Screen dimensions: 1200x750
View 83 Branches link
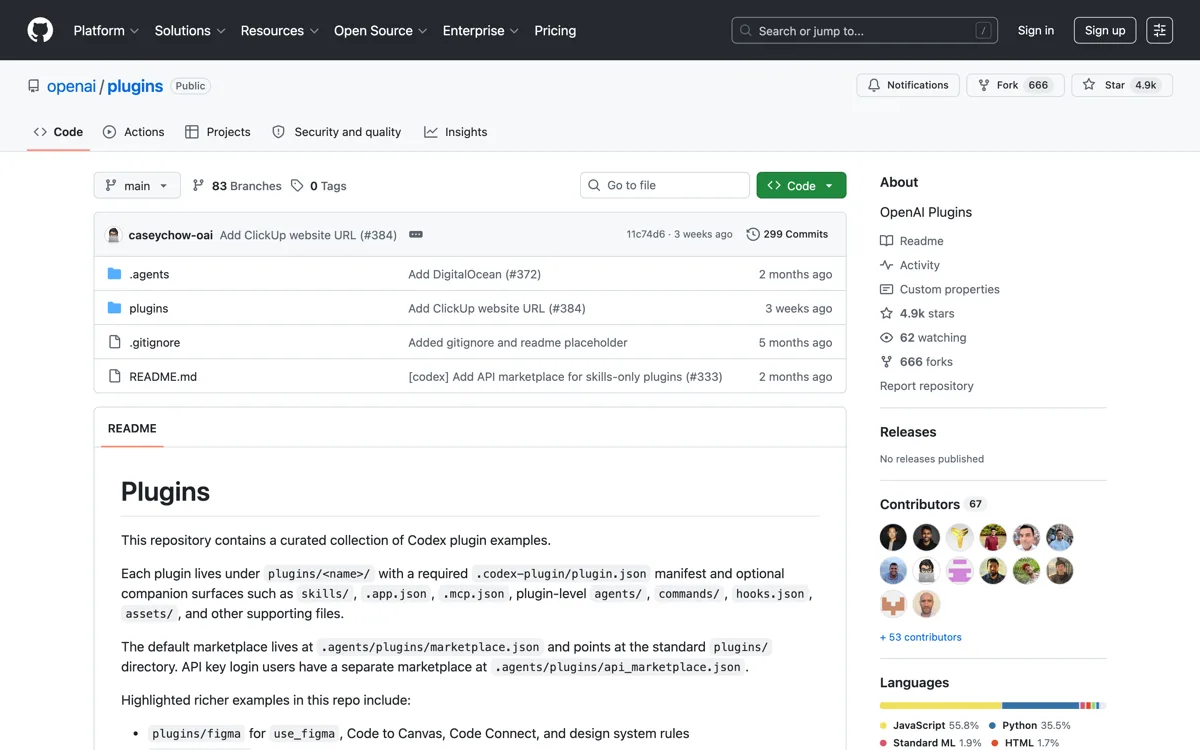(x=237, y=186)
